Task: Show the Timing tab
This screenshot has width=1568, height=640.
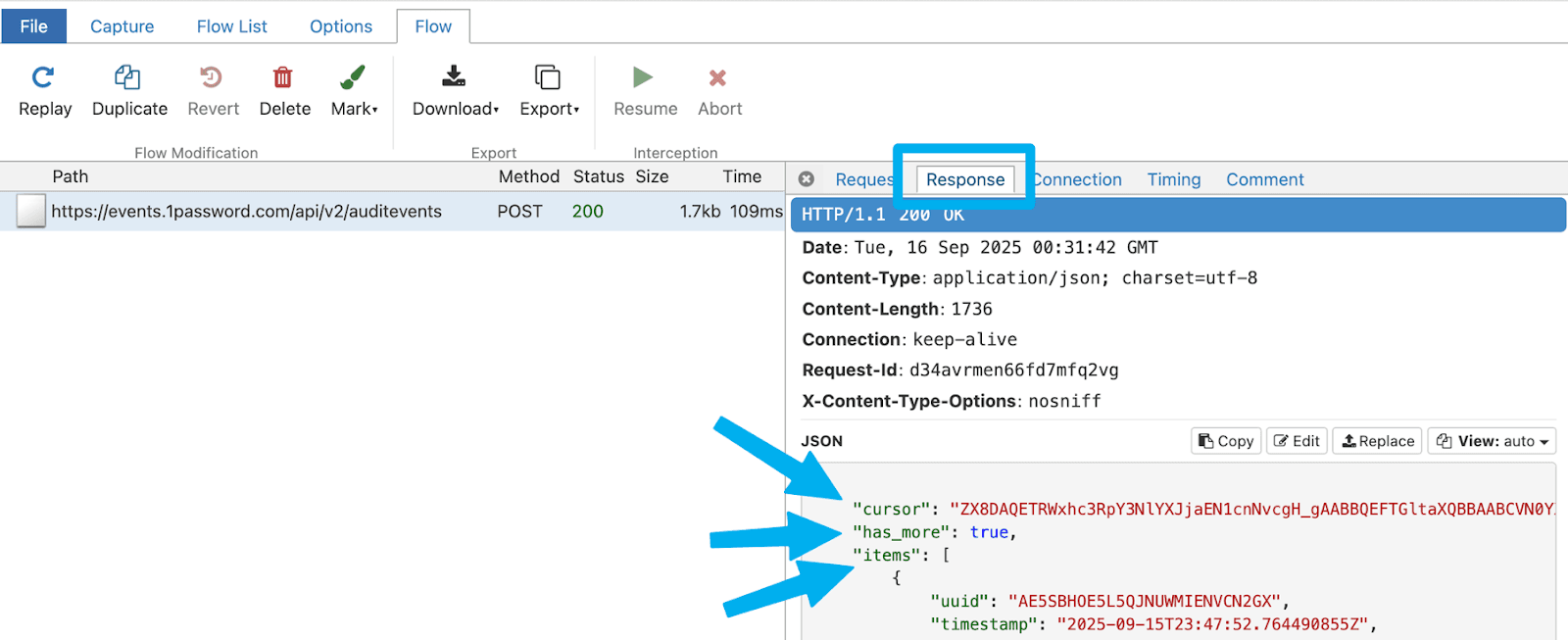Action: [1173, 179]
